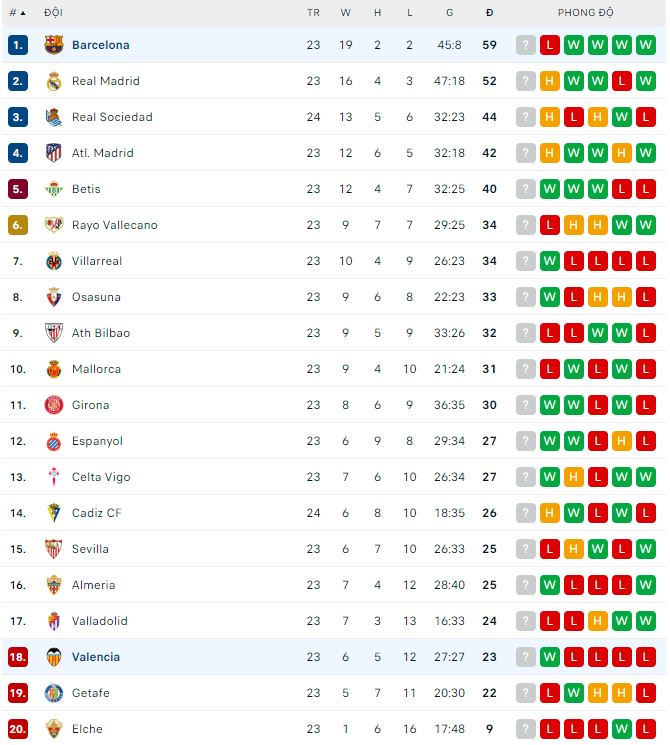The width and height of the screenshot is (670, 745).
Task: Sort table by the # rank column
Action: coord(18,13)
